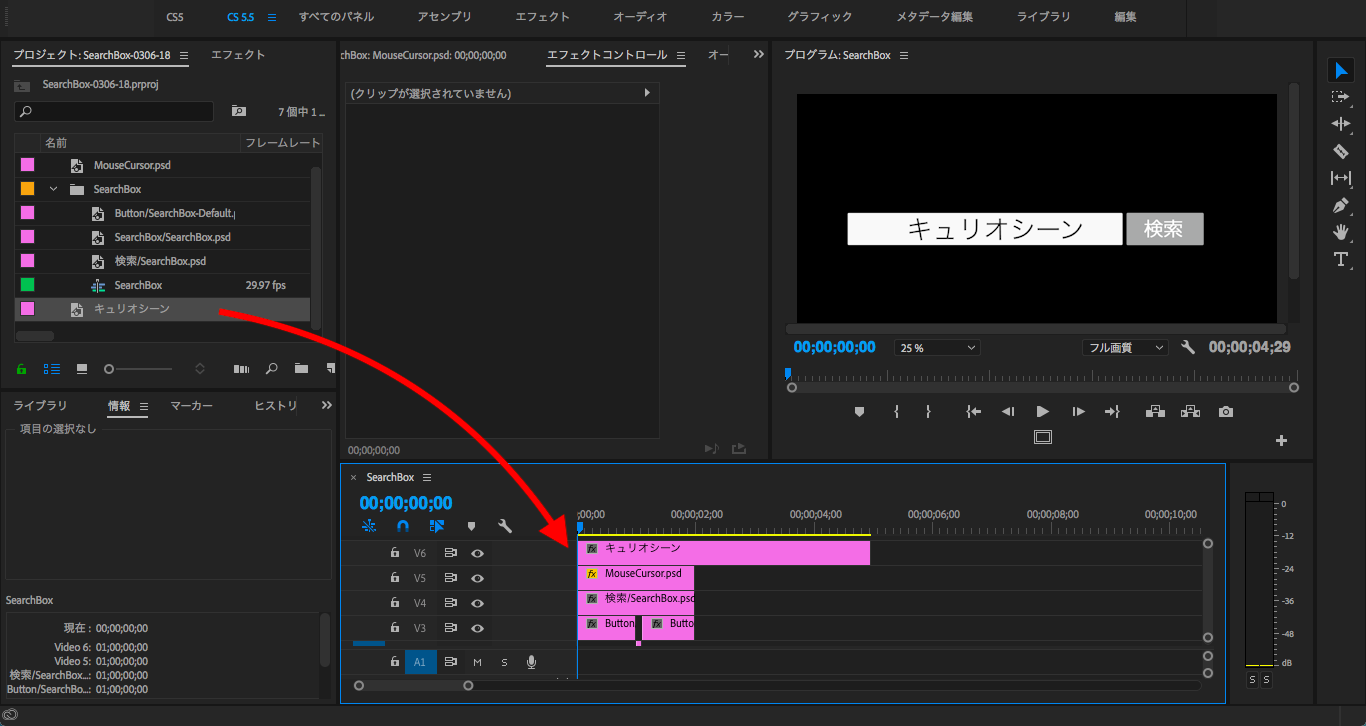
Task: Toggle the lock on track V5
Action: pyautogui.click(x=395, y=578)
